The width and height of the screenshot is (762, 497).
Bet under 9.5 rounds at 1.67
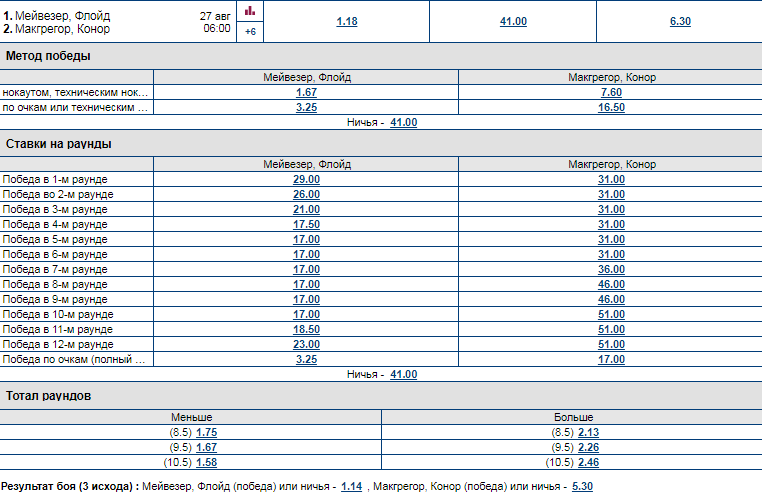207,447
